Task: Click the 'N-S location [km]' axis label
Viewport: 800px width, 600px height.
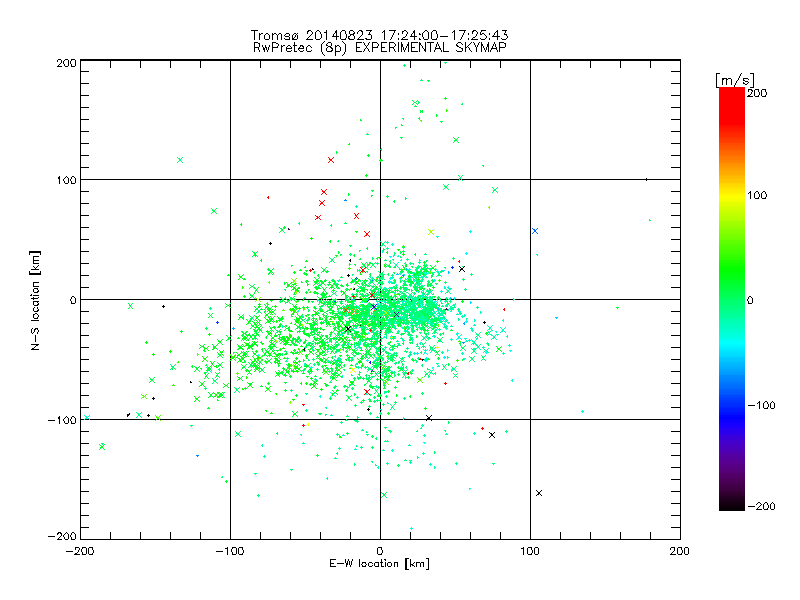Action: pyautogui.click(x=35, y=300)
